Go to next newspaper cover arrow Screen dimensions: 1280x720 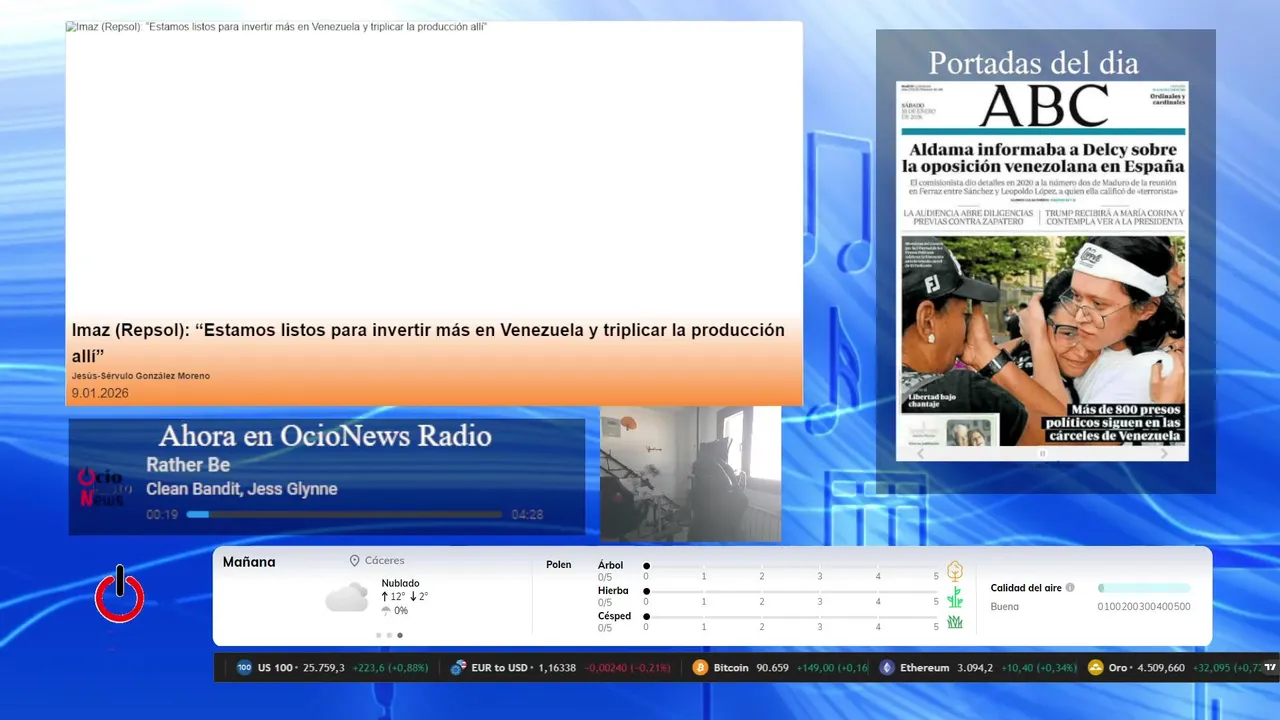[1163, 453]
